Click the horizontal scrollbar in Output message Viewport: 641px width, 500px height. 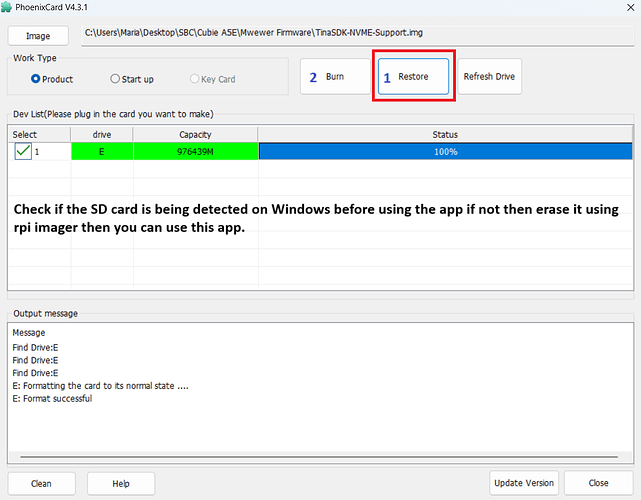click(x=319, y=457)
